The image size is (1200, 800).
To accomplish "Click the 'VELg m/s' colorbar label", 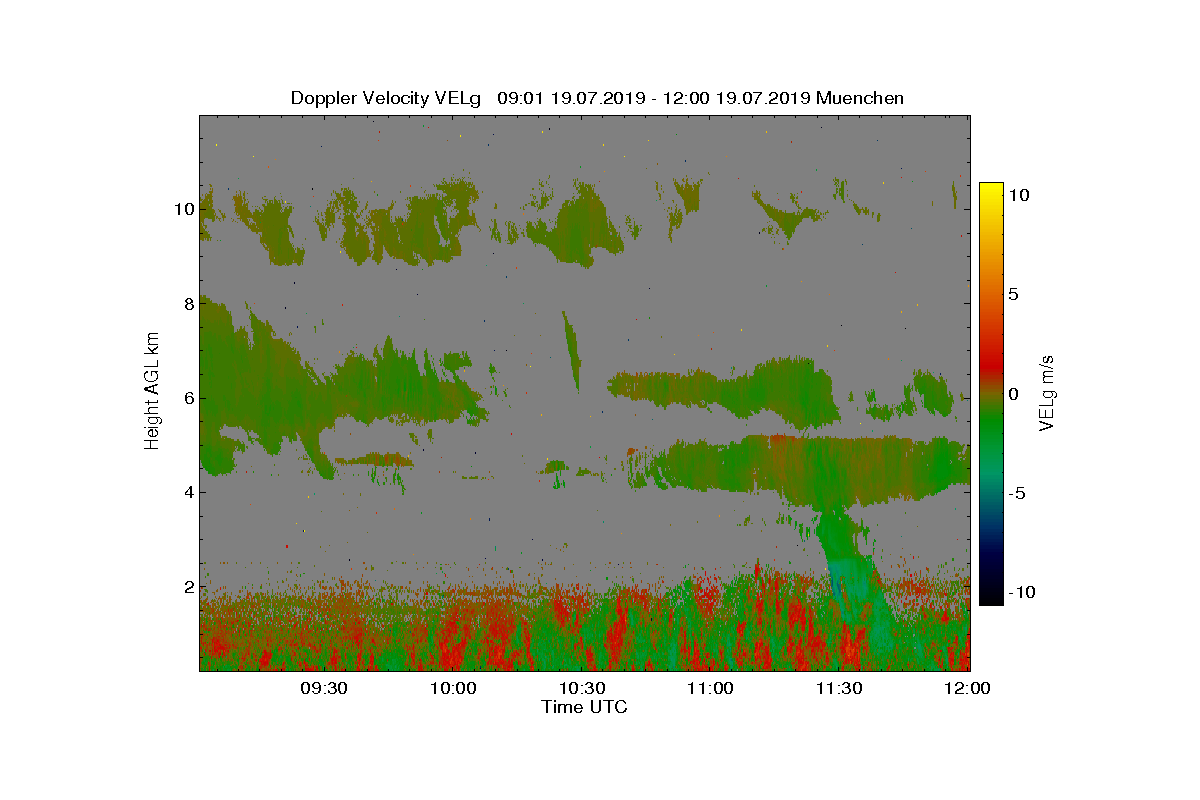I will [x=1047, y=392].
